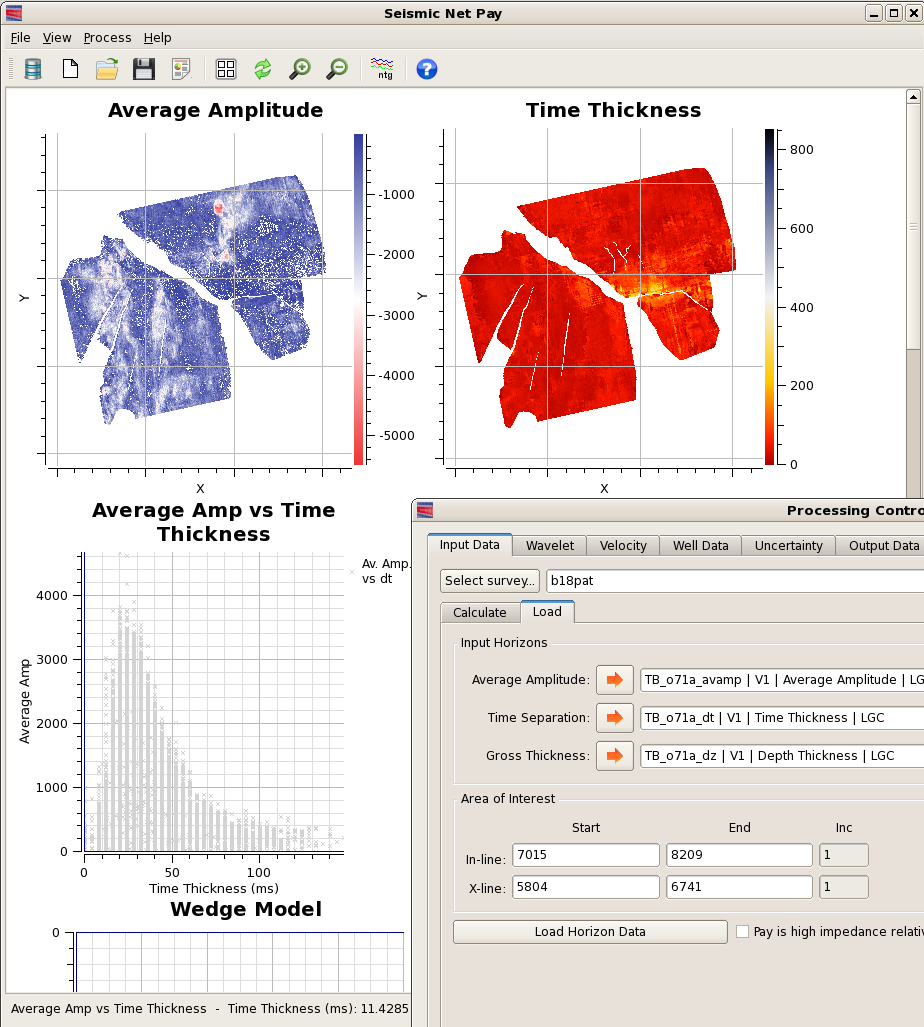Create a new document with the blank page icon
Image resolution: width=924 pixels, height=1027 pixels.
tap(70, 69)
